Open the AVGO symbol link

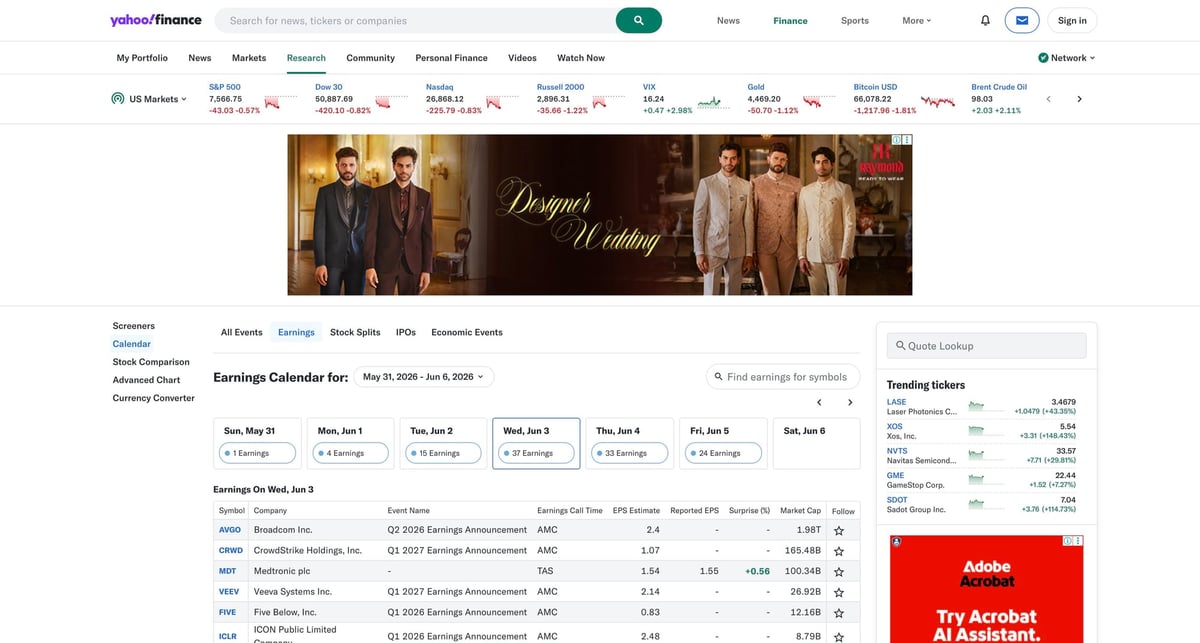point(230,530)
